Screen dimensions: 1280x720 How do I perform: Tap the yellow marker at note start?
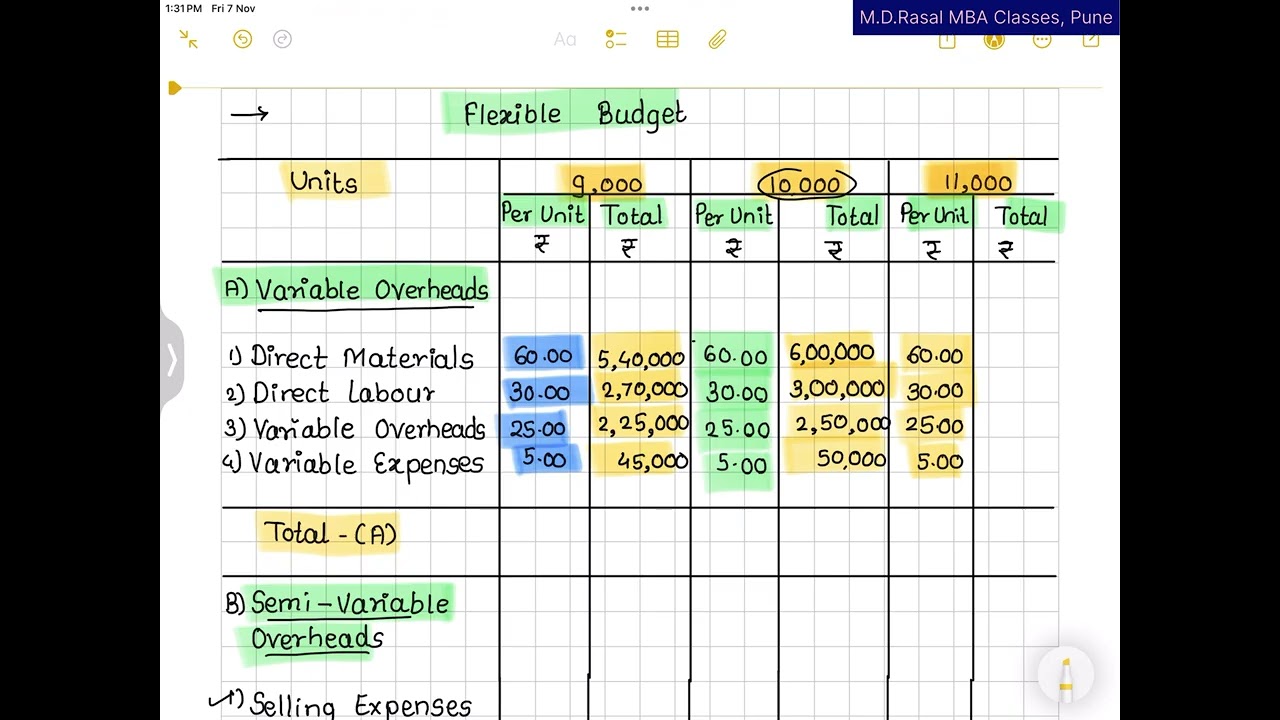click(x=175, y=88)
